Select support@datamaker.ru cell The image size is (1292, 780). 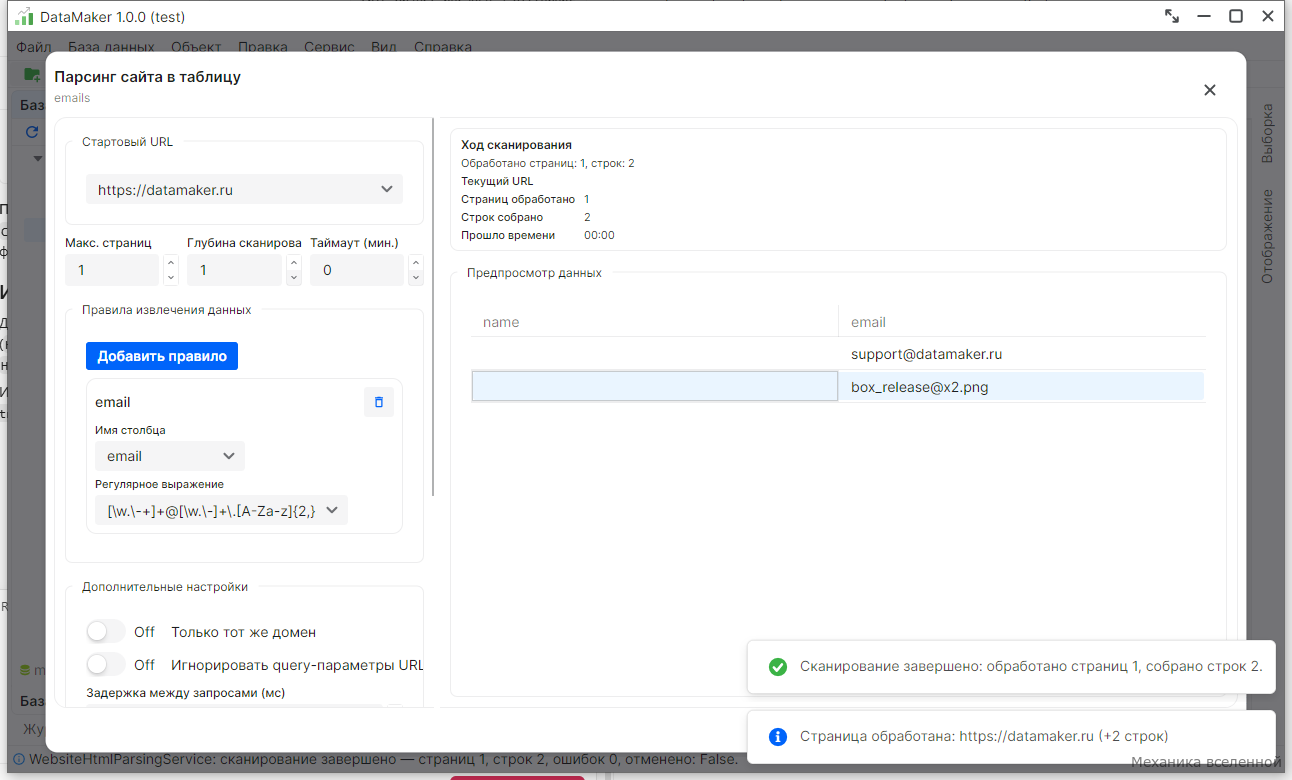1022,354
